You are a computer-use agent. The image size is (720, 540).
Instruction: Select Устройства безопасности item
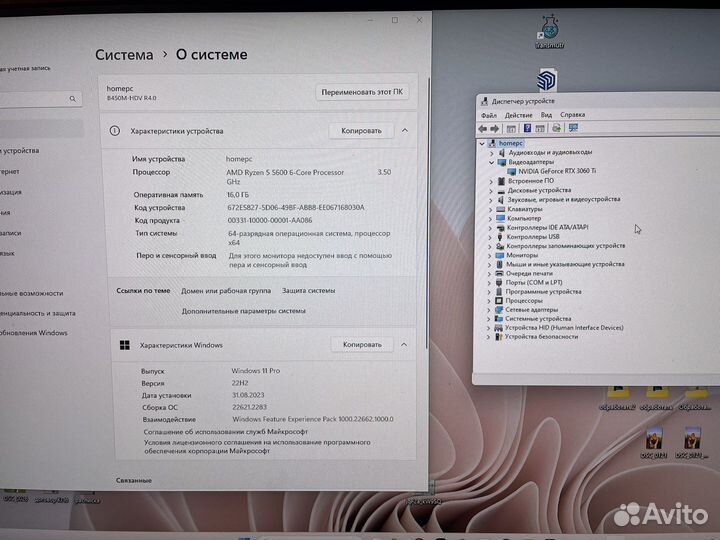click(541, 337)
